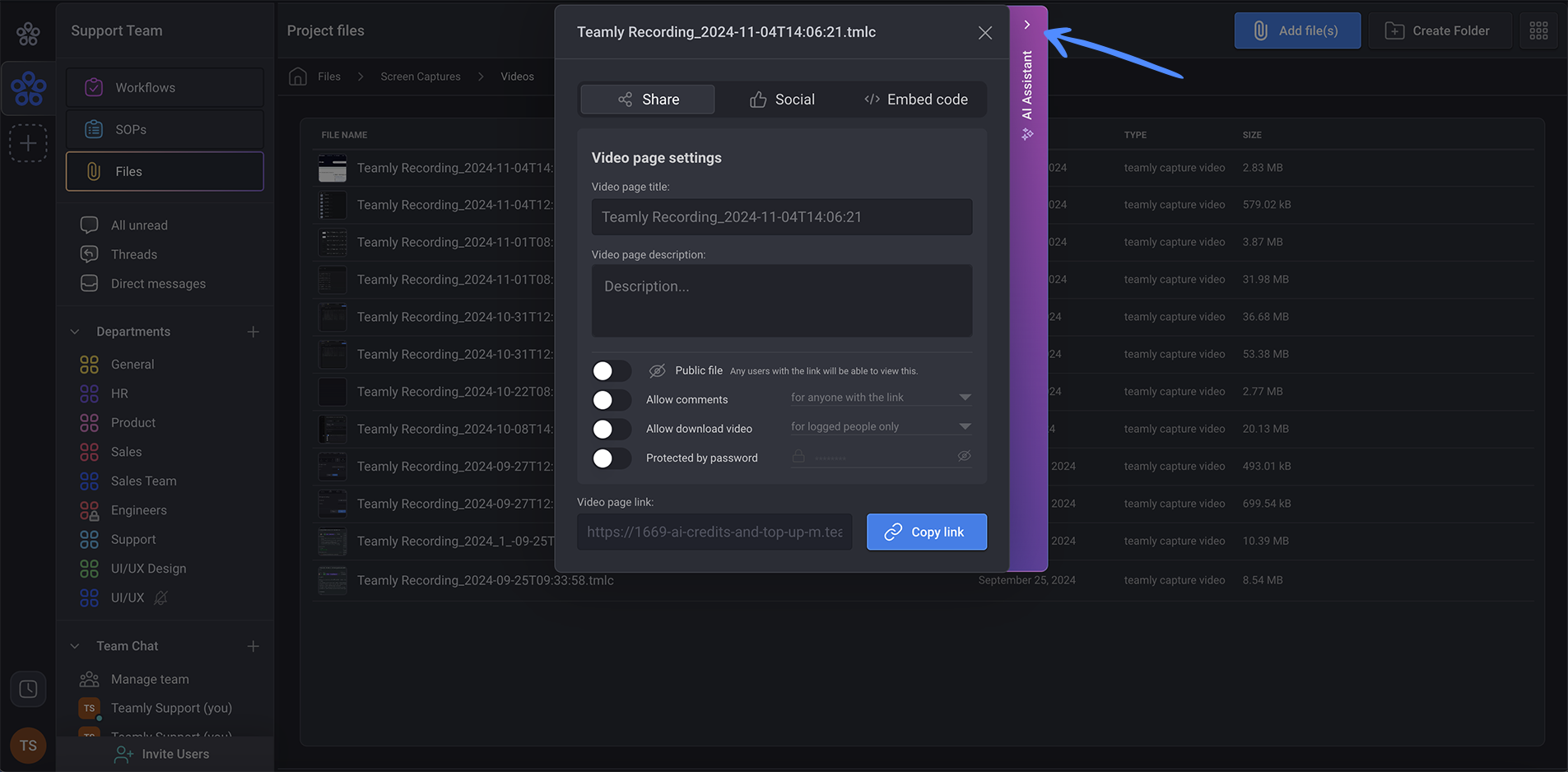The image size is (1568, 772).
Task: Show password with the eye icon
Action: pos(964,456)
